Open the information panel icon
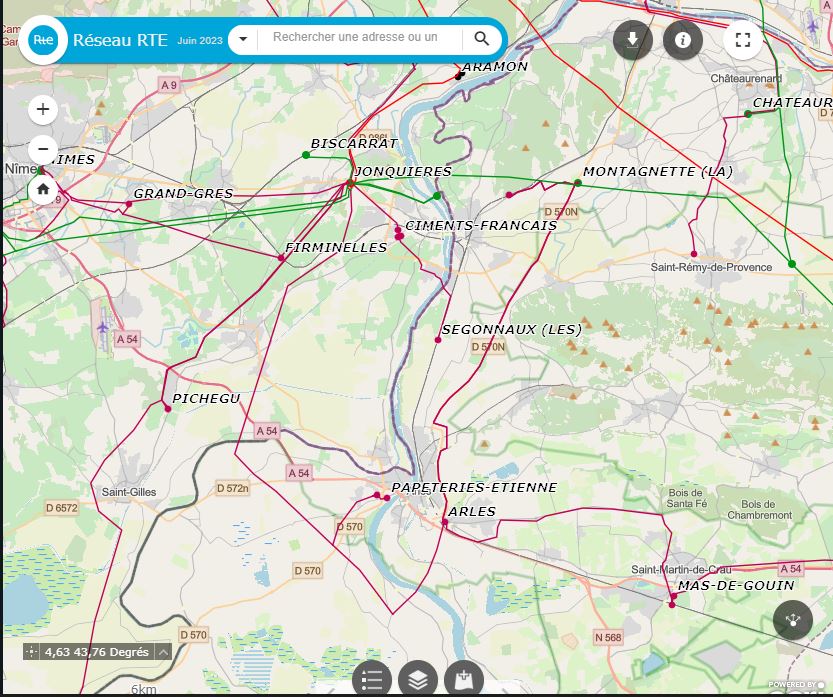833x697 pixels. point(683,40)
